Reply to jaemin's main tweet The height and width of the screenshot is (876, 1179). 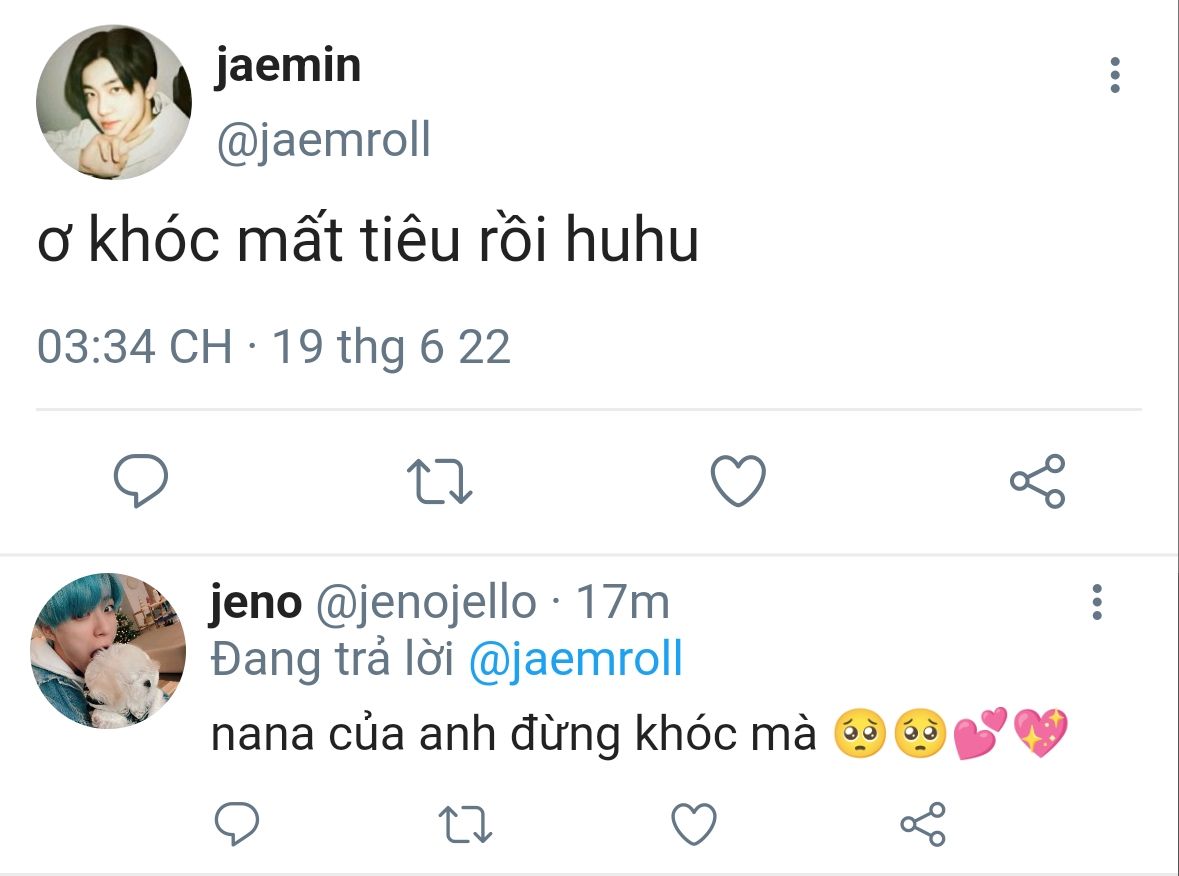click(x=140, y=482)
